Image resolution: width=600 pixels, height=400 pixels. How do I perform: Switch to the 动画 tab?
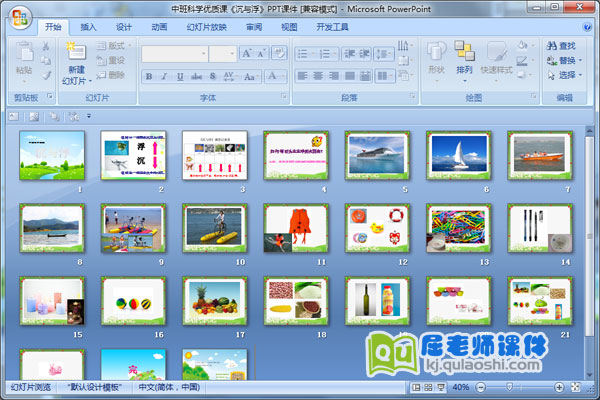[x=159, y=27]
